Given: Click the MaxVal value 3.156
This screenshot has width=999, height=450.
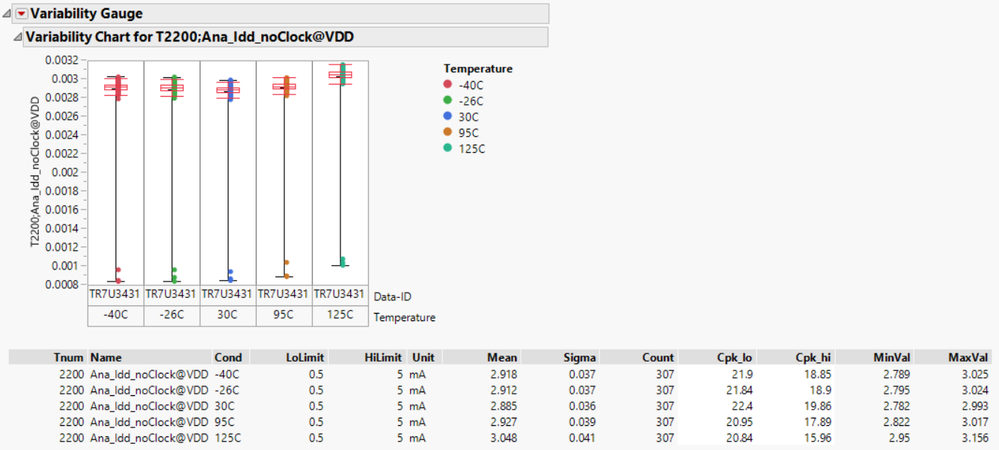Looking at the screenshot, I should [977, 438].
